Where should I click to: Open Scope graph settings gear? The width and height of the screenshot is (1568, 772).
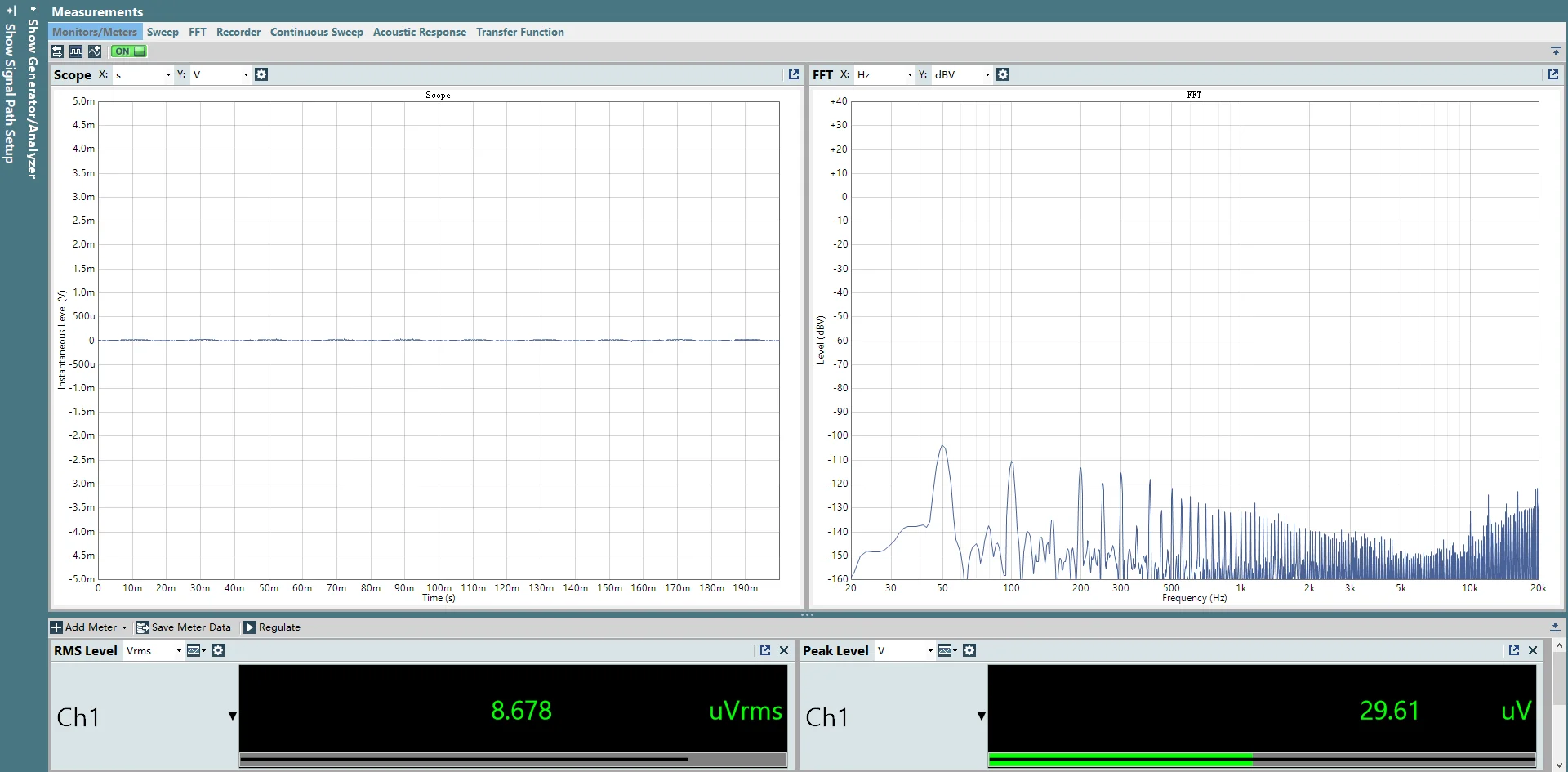click(261, 74)
